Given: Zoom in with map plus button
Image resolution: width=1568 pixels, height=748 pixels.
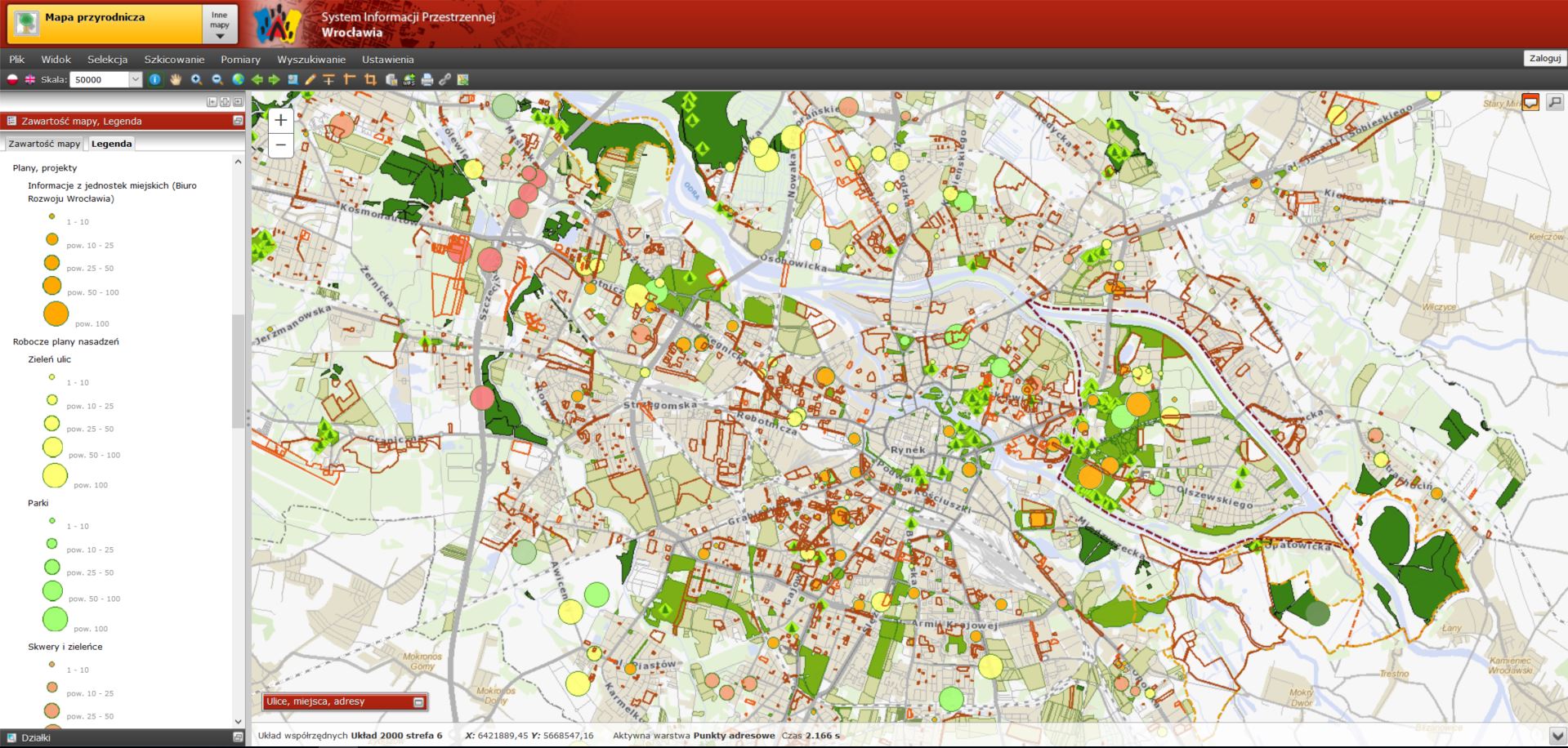Looking at the screenshot, I should (x=280, y=120).
